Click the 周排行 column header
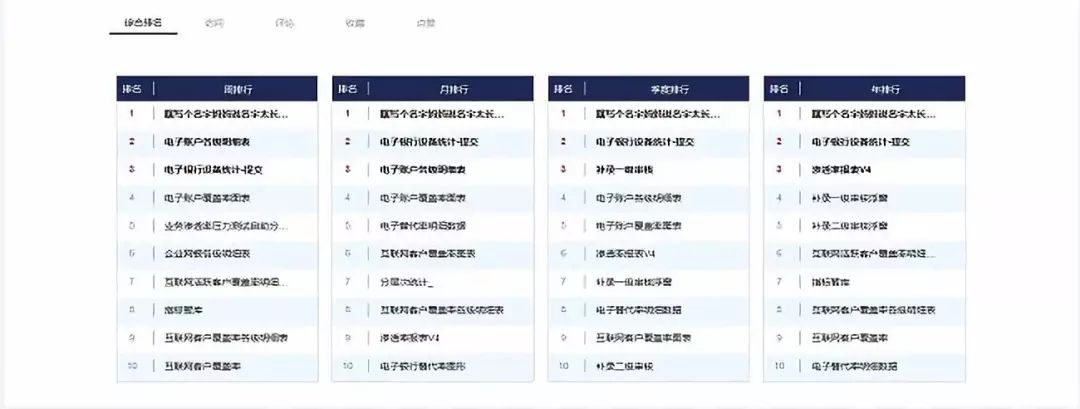Image resolution: width=1080 pixels, height=409 pixels. [238, 89]
